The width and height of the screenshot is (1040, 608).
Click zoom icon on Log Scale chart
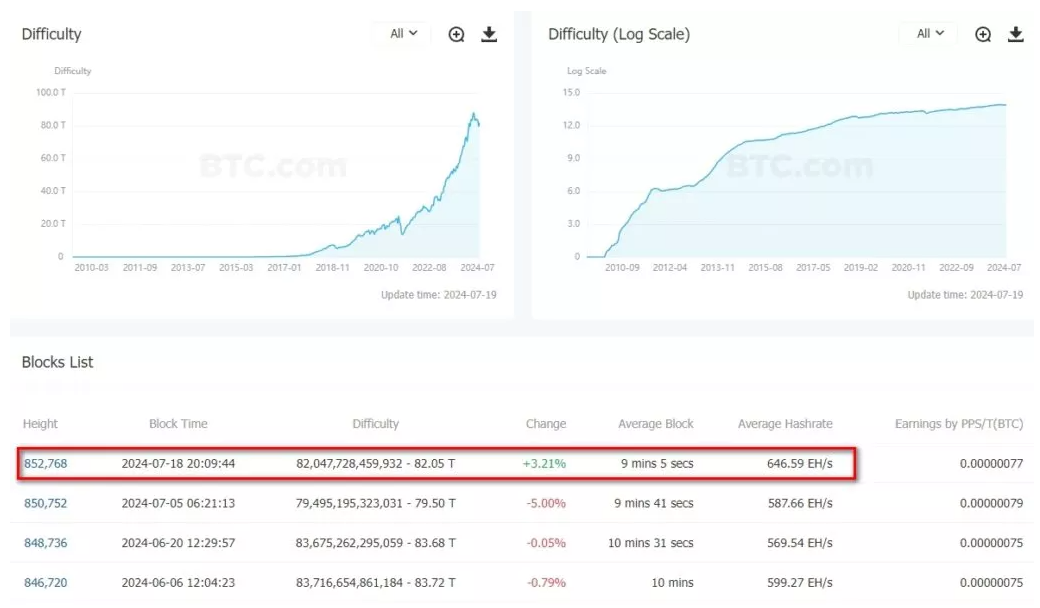pyautogui.click(x=983, y=34)
